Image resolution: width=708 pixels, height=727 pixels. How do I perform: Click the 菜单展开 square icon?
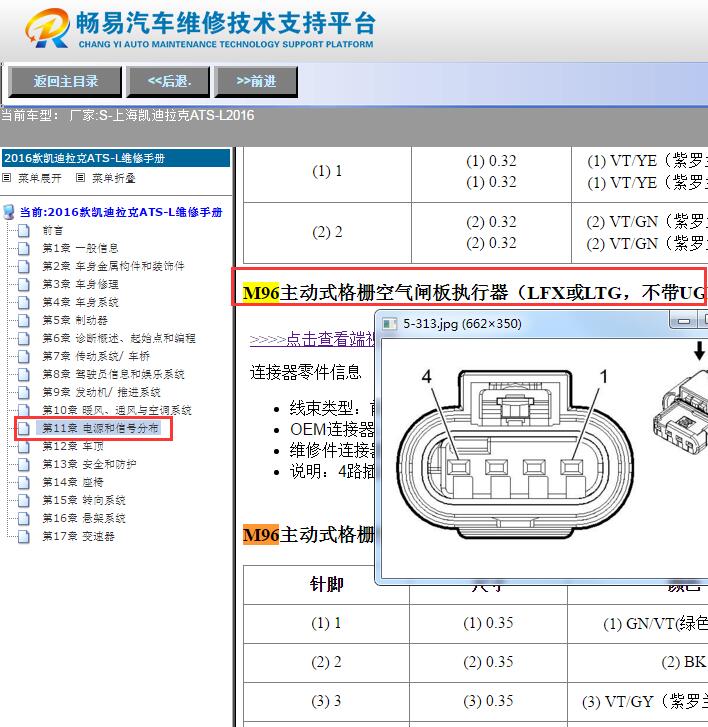[x=6, y=178]
